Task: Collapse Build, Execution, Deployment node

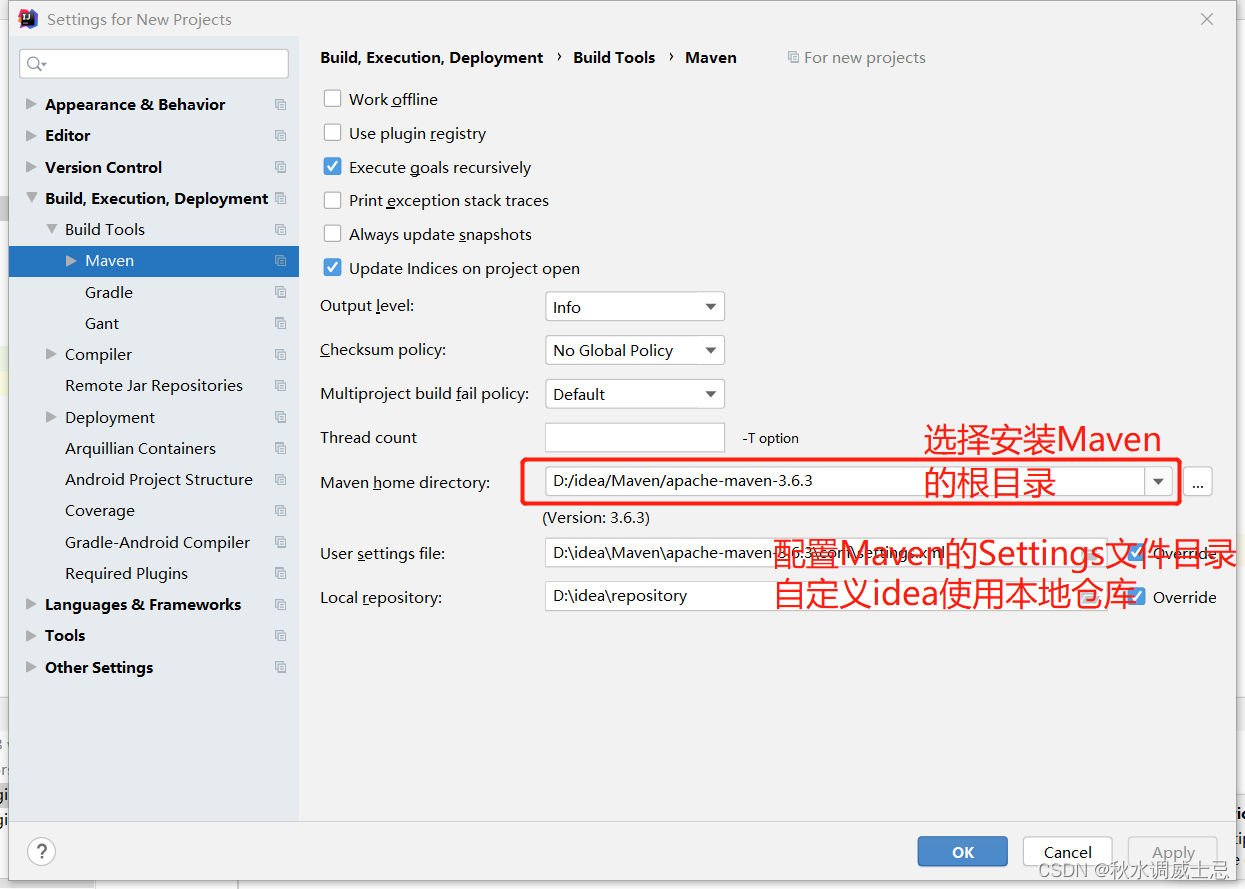Action: (x=31, y=198)
